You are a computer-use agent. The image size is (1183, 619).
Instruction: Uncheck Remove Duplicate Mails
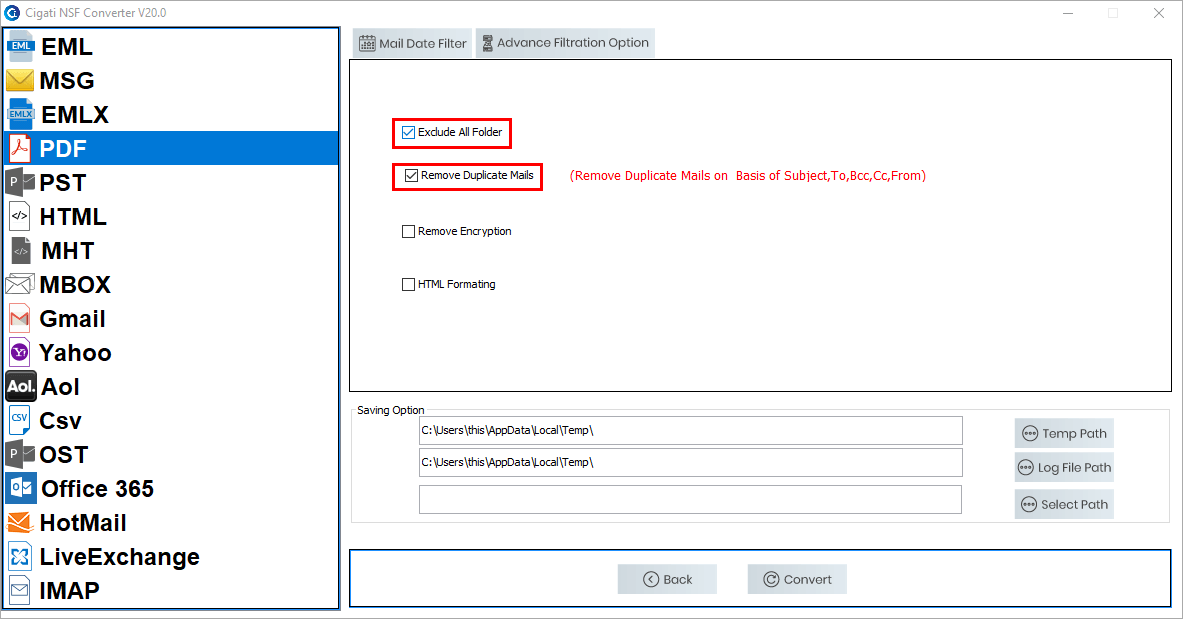pos(411,175)
